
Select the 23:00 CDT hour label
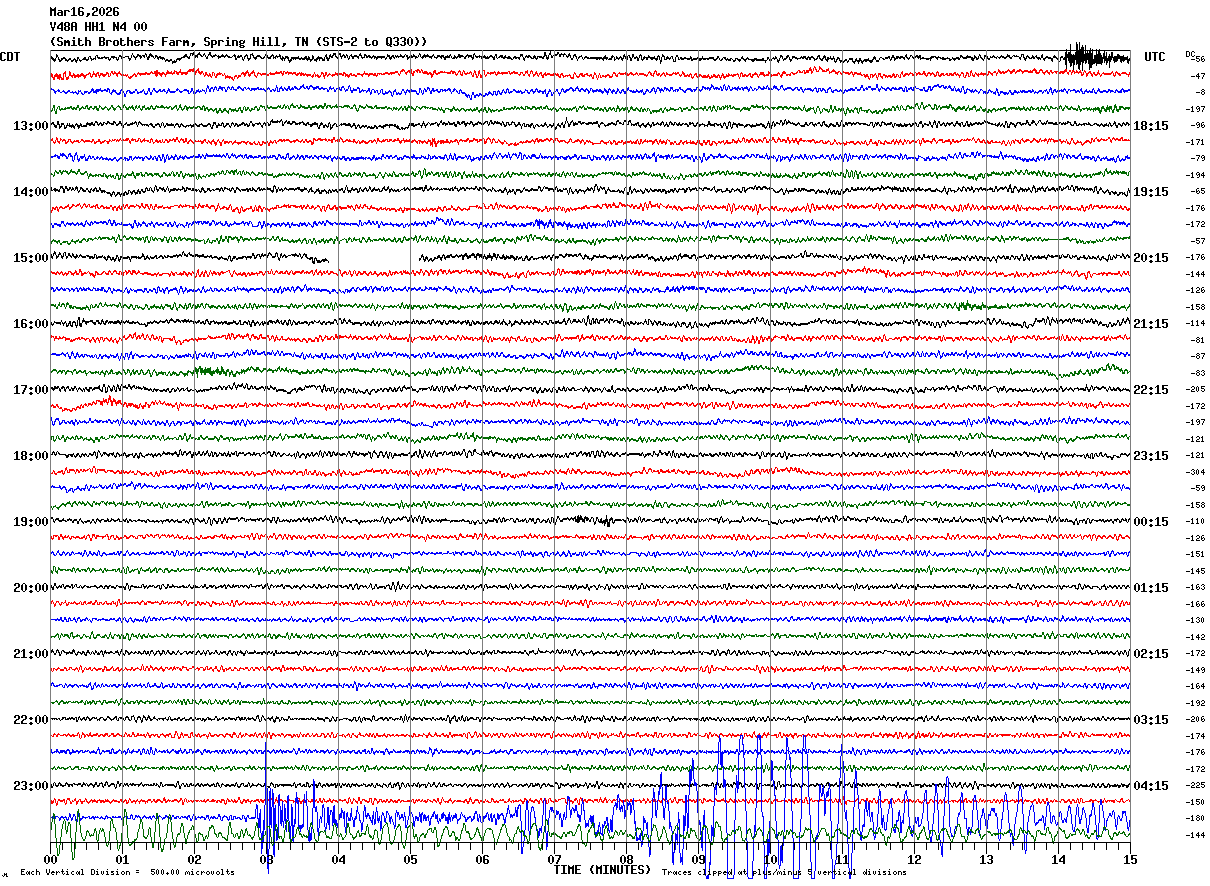tap(30, 786)
